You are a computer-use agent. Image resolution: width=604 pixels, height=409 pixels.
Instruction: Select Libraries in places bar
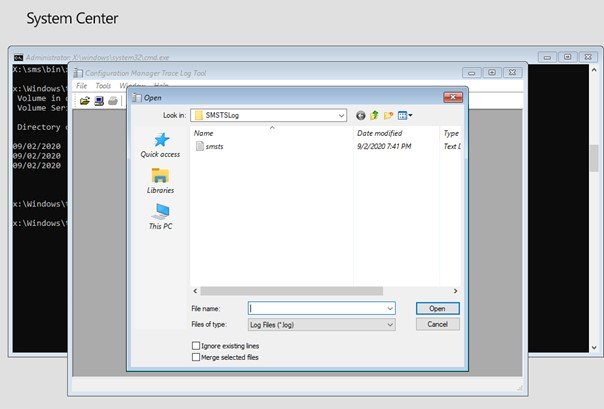(161, 181)
